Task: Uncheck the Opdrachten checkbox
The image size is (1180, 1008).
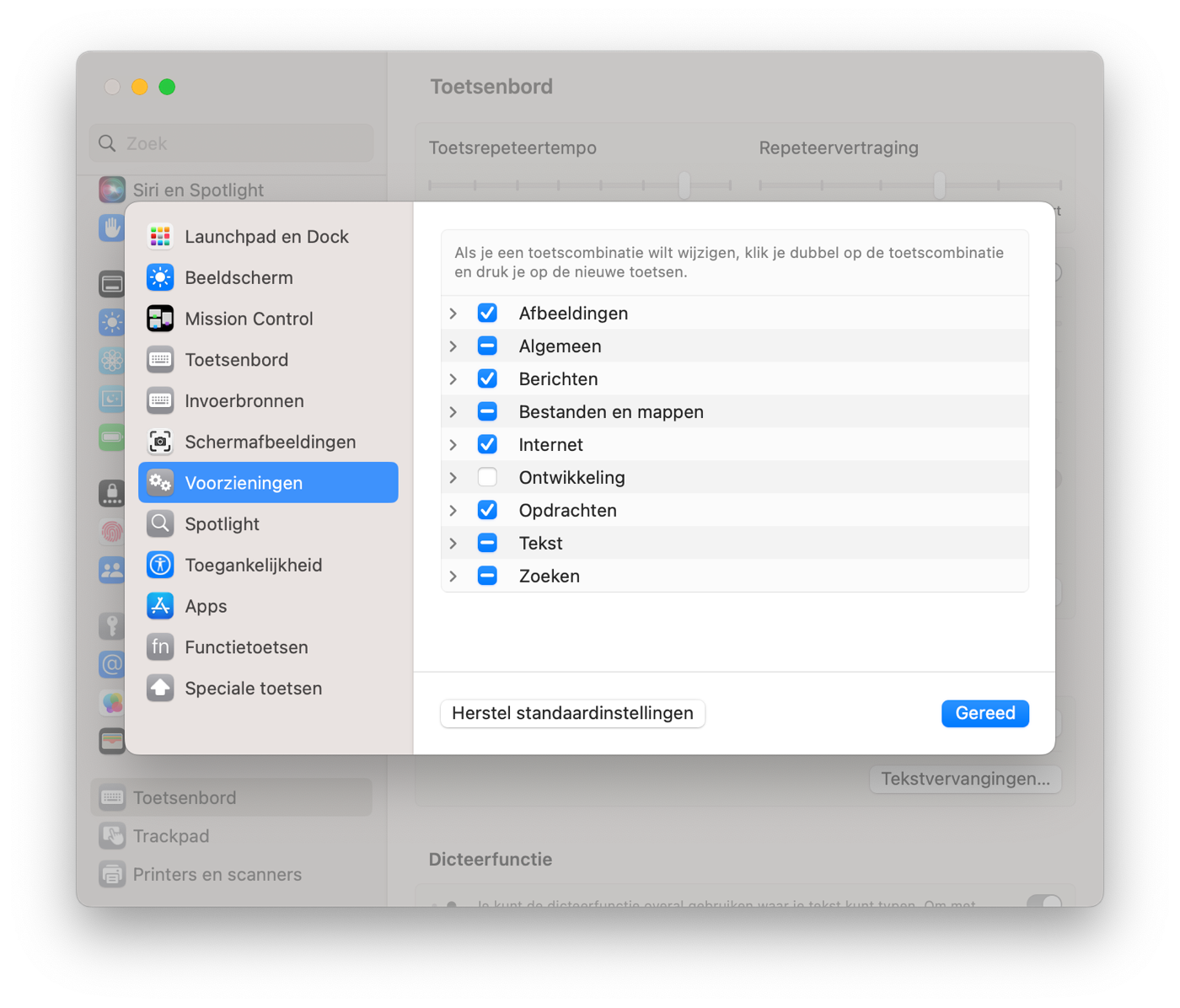Action: coord(487,510)
